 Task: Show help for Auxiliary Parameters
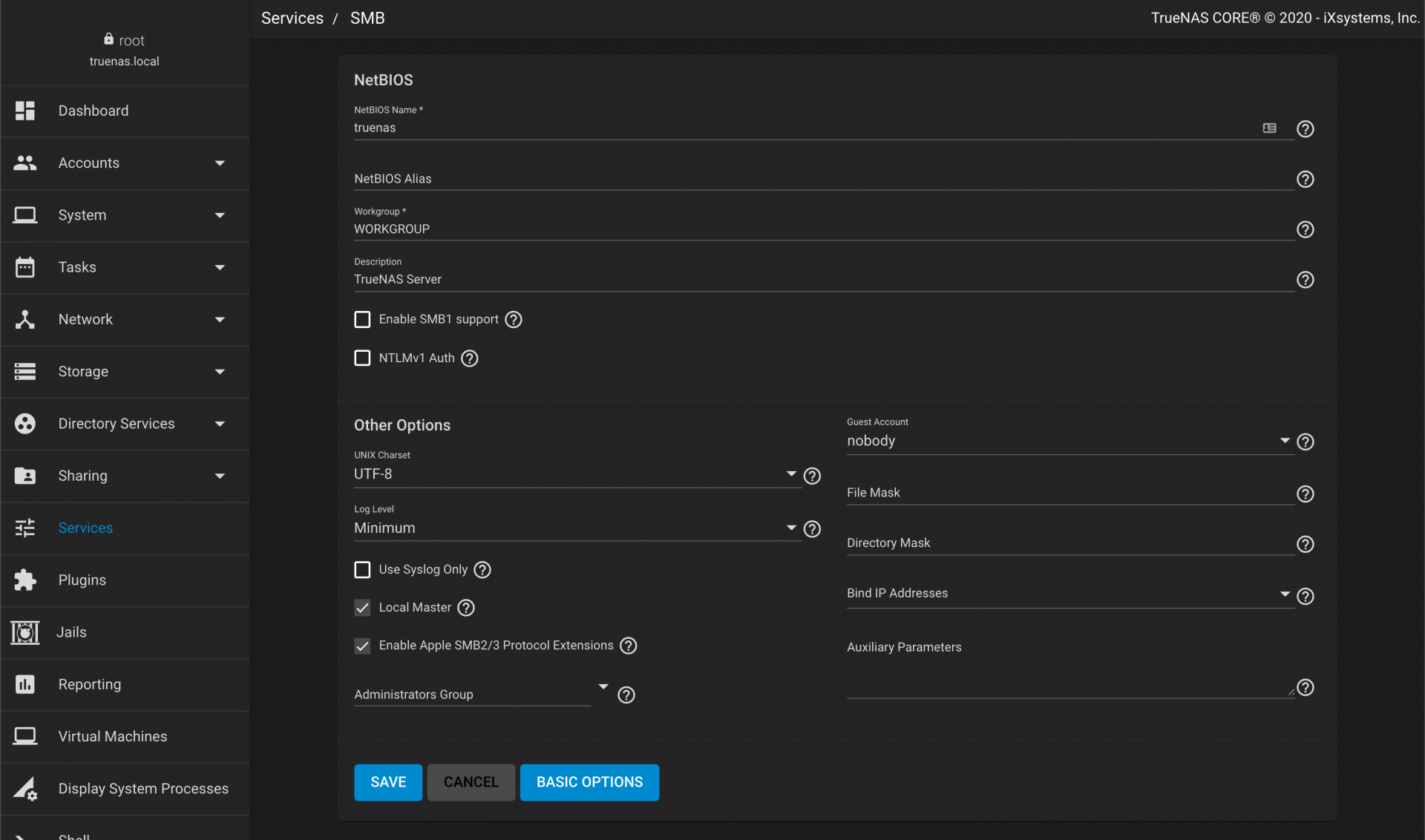(x=1306, y=688)
